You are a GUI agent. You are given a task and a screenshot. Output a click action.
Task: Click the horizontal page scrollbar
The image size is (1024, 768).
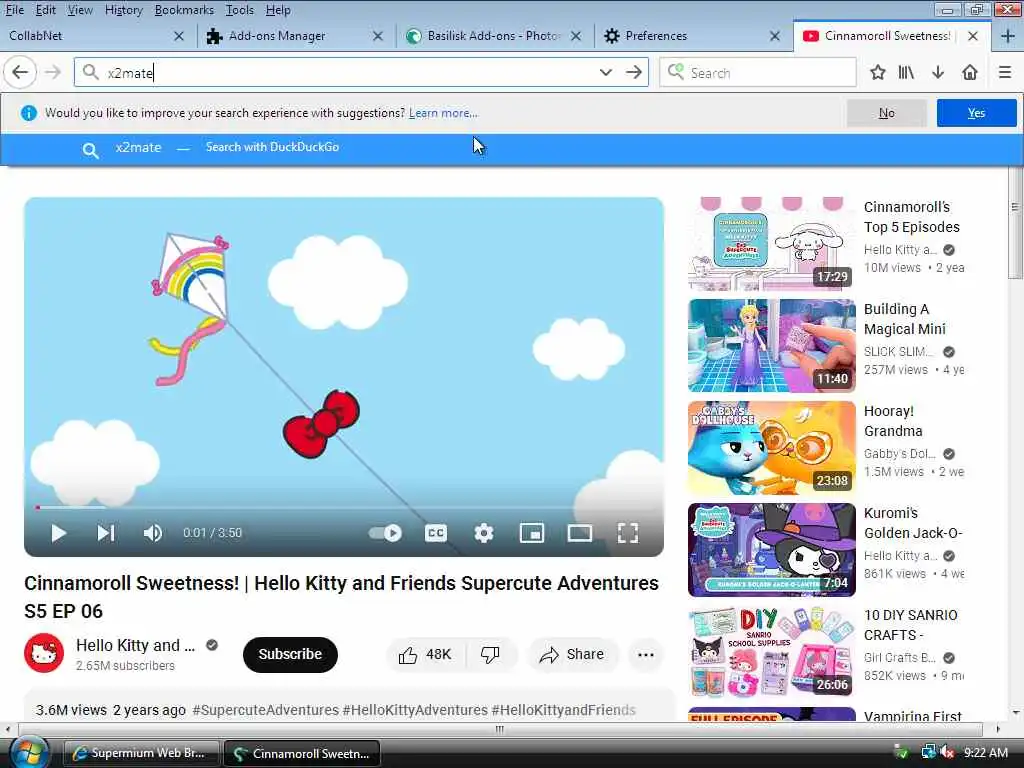tap(500, 729)
